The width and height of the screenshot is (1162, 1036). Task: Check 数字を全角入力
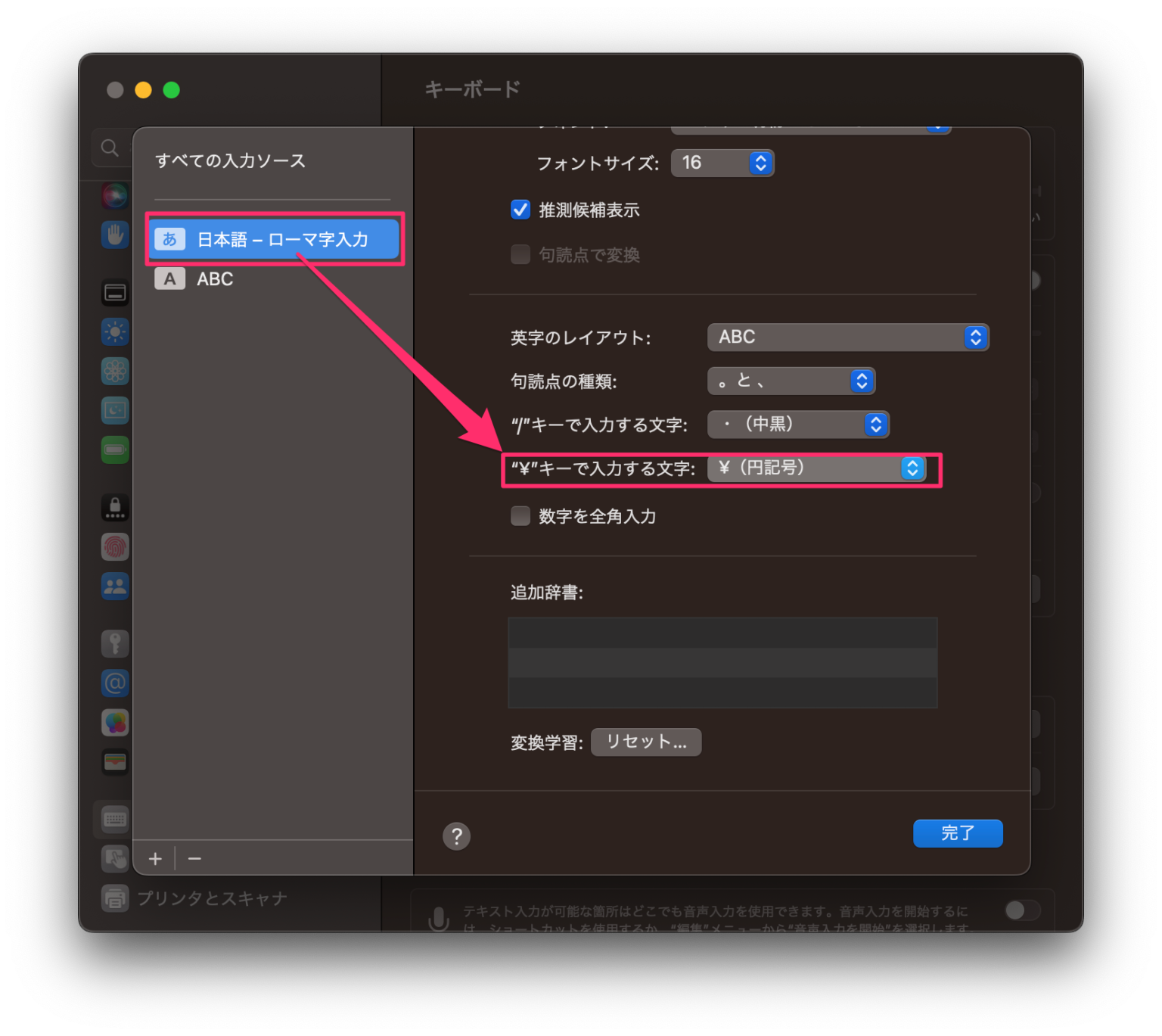click(520, 515)
